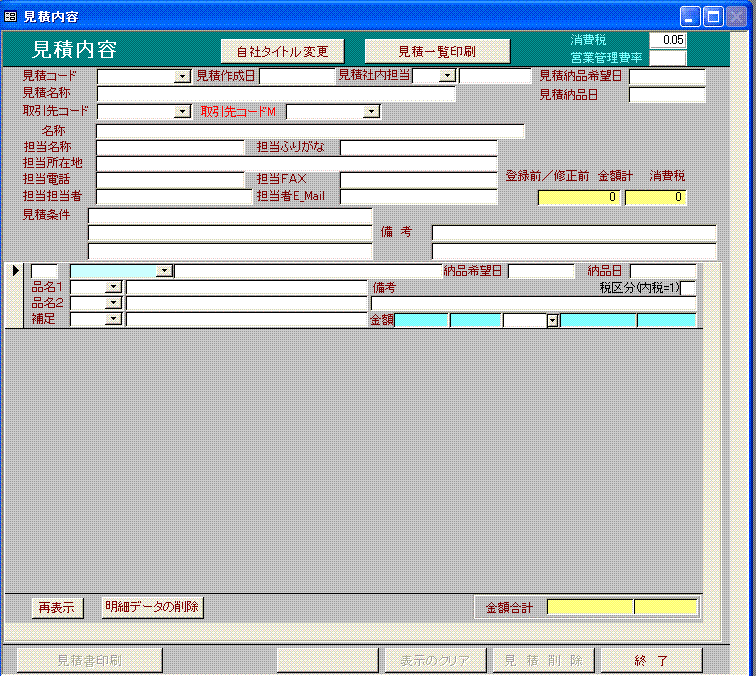Click the 見積一覧印刷 button
756x676 pixels.
click(437, 51)
